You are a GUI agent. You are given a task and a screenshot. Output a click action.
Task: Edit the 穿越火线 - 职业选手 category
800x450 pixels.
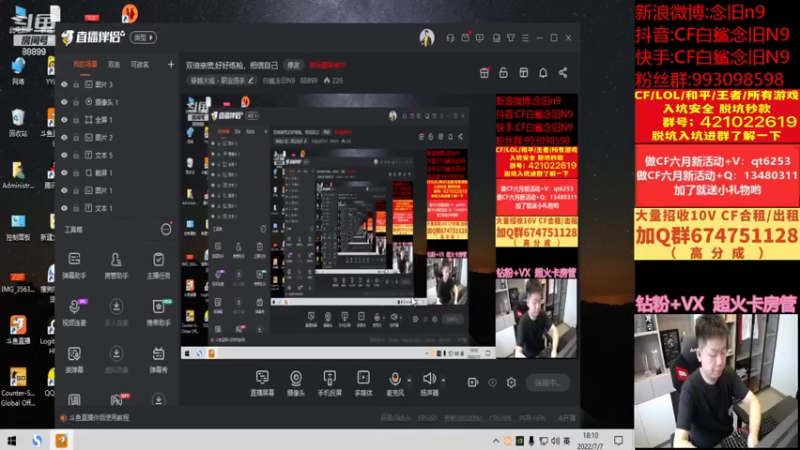pos(221,81)
